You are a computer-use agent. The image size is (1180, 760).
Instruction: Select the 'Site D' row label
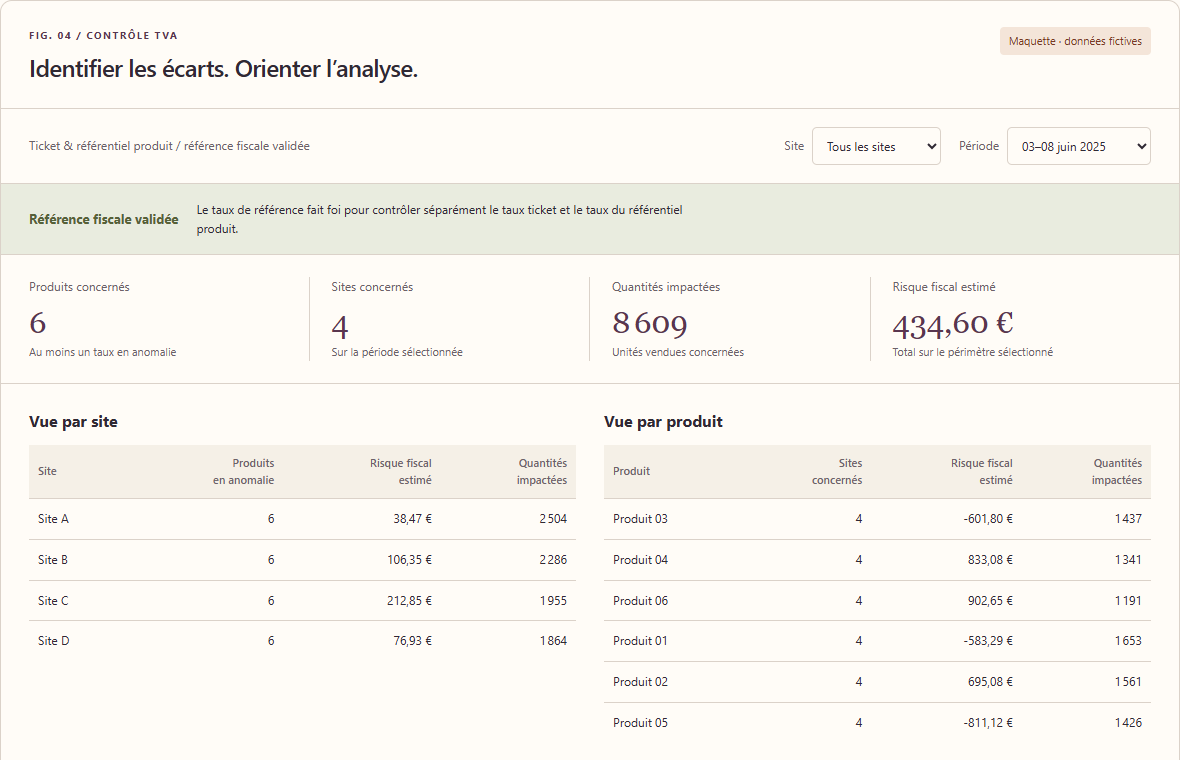point(53,641)
